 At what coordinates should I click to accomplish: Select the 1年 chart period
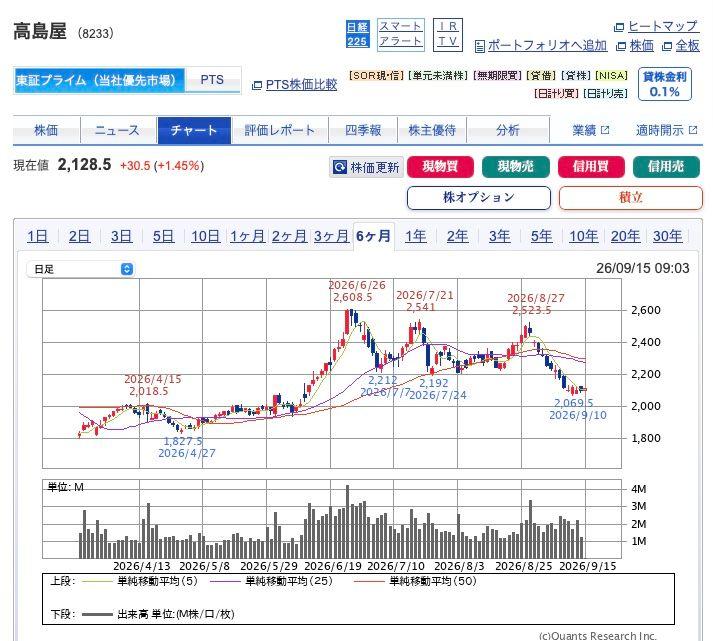(416, 236)
